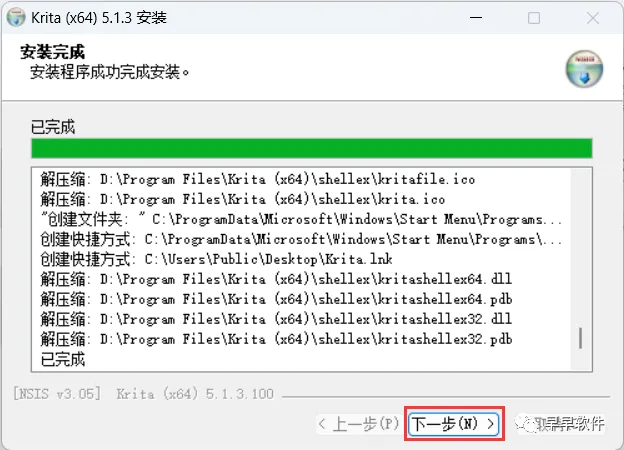The image size is (624, 450).
Task: Select log line creating Krita.lnk desktop shortcut
Action: point(216,259)
